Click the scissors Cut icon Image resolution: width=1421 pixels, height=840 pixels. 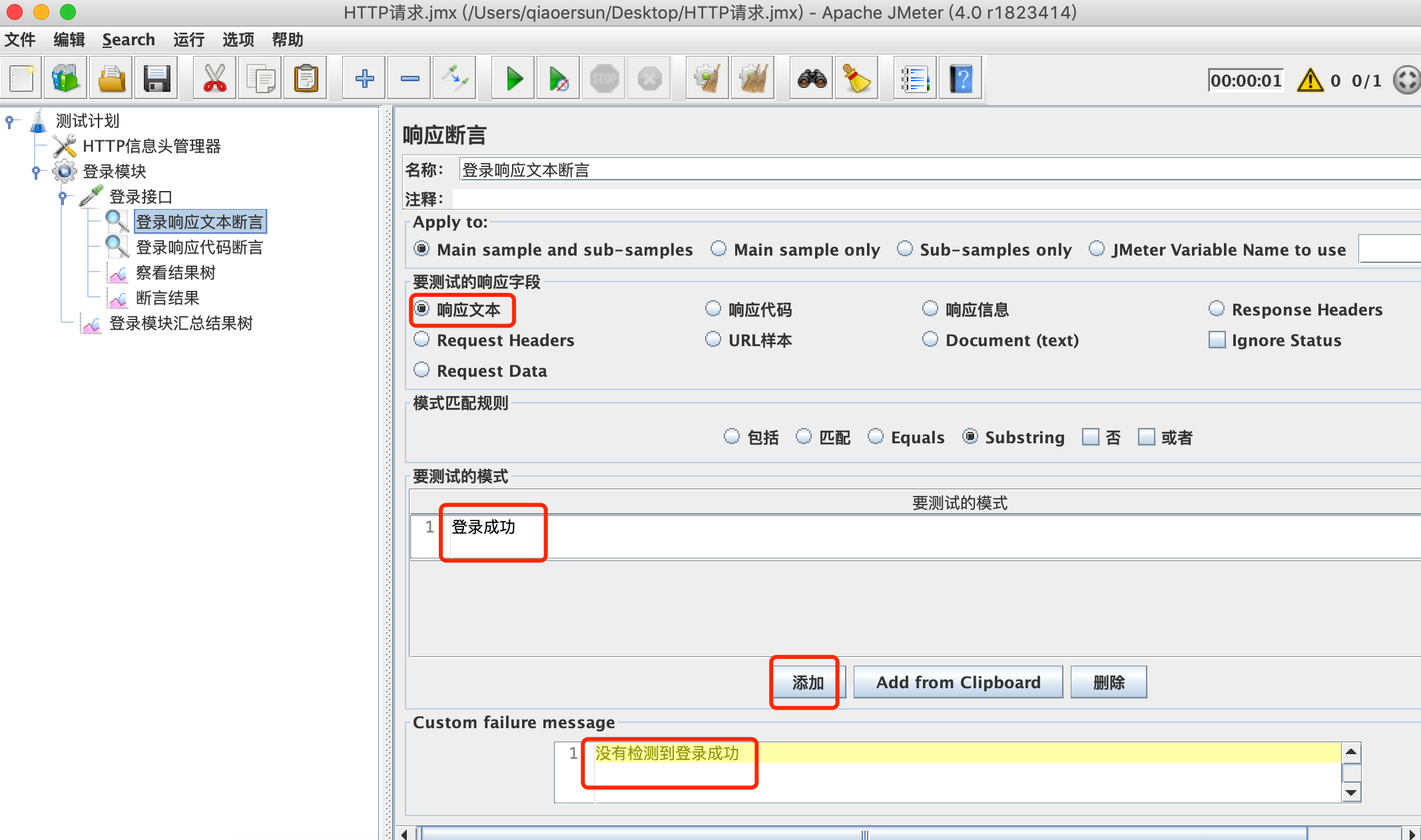(x=214, y=79)
